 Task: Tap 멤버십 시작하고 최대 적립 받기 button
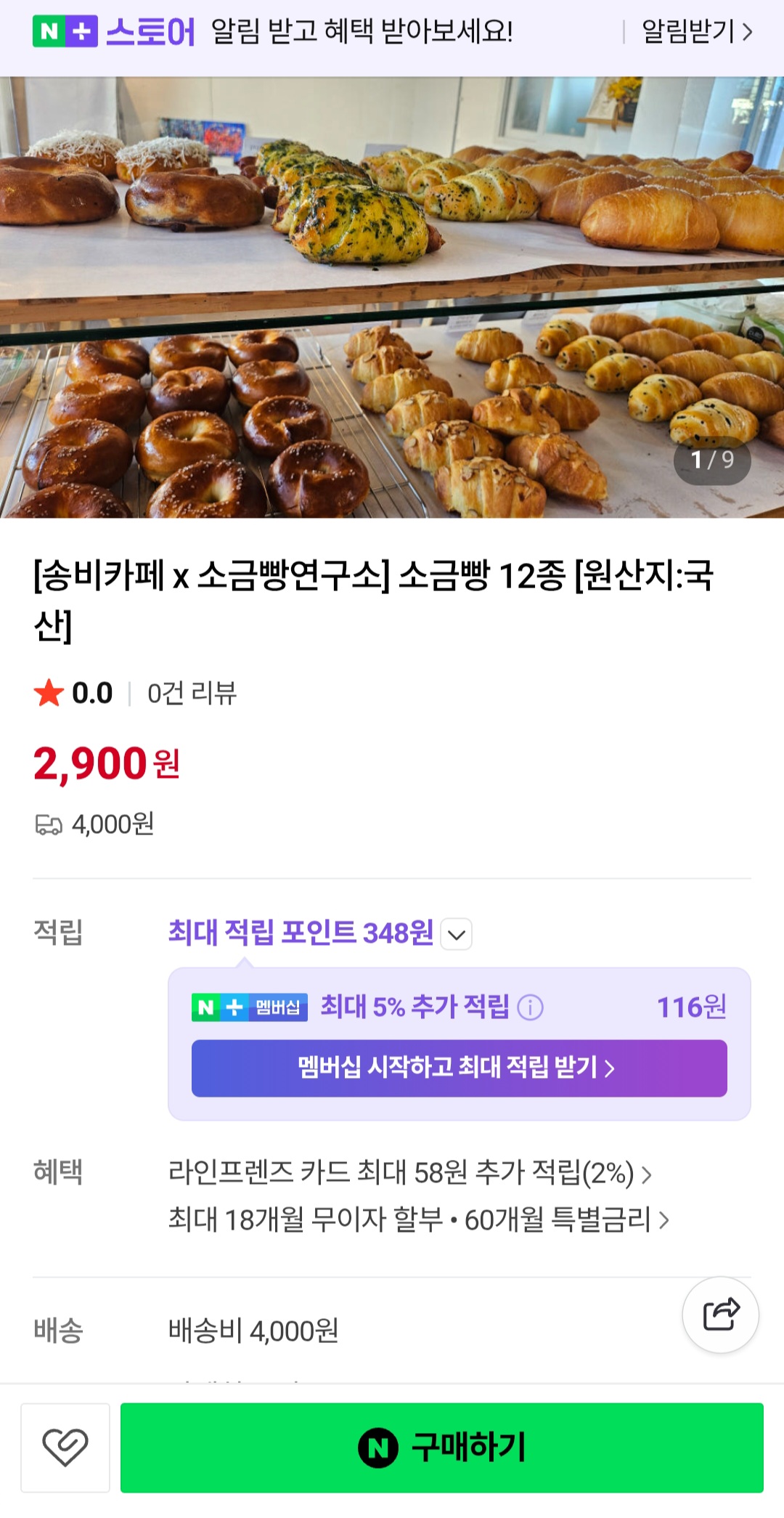459,1068
